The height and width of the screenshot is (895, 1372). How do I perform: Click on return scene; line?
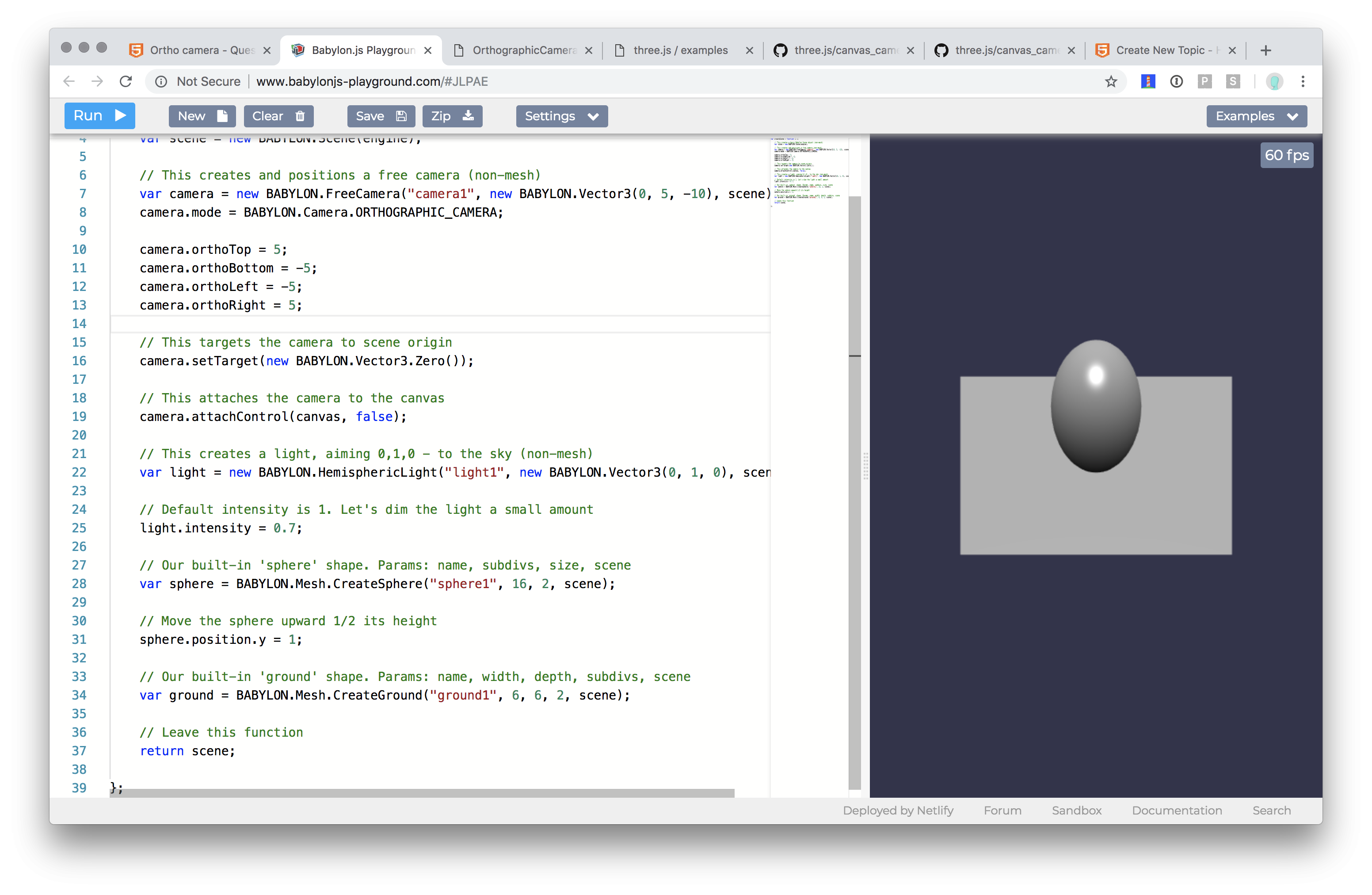coord(187,751)
